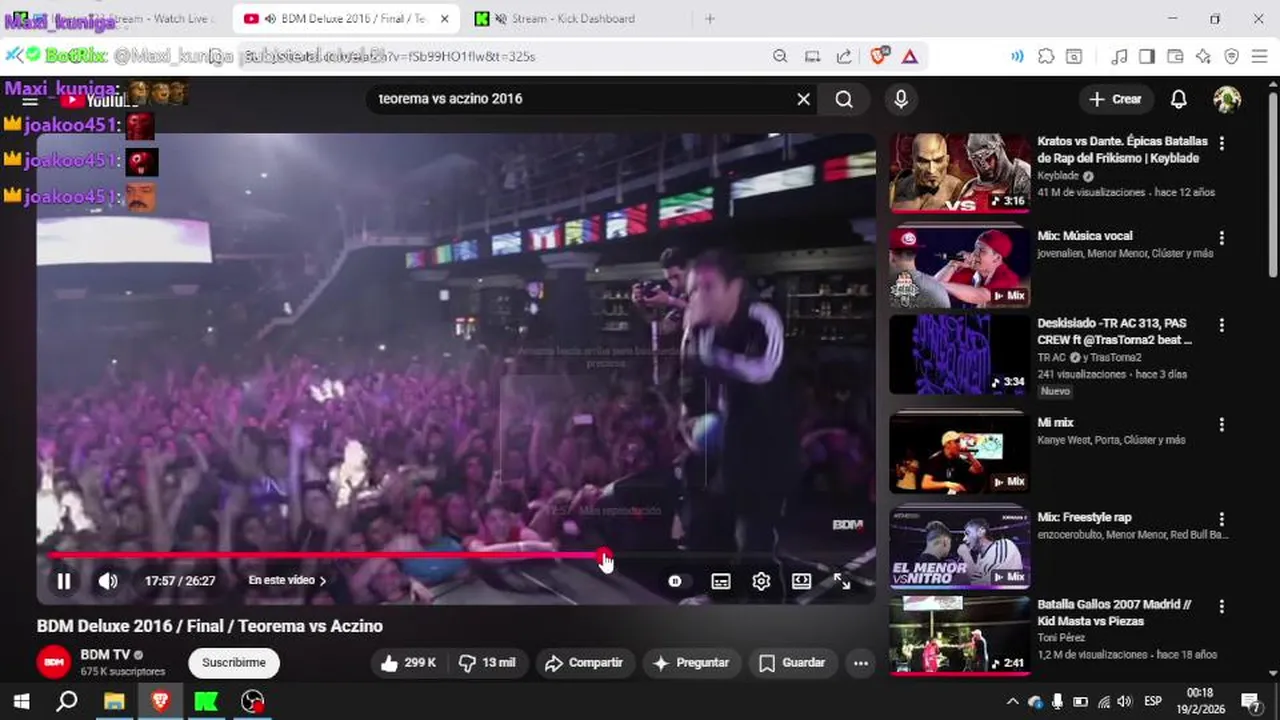This screenshot has height=720, width=1280.
Task: Open options menu for Mi mix
Action: click(x=1221, y=424)
